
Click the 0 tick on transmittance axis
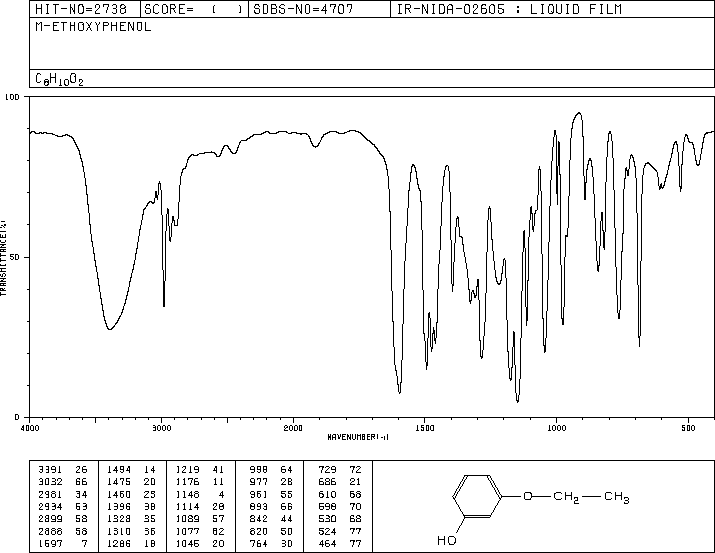tap(17, 417)
